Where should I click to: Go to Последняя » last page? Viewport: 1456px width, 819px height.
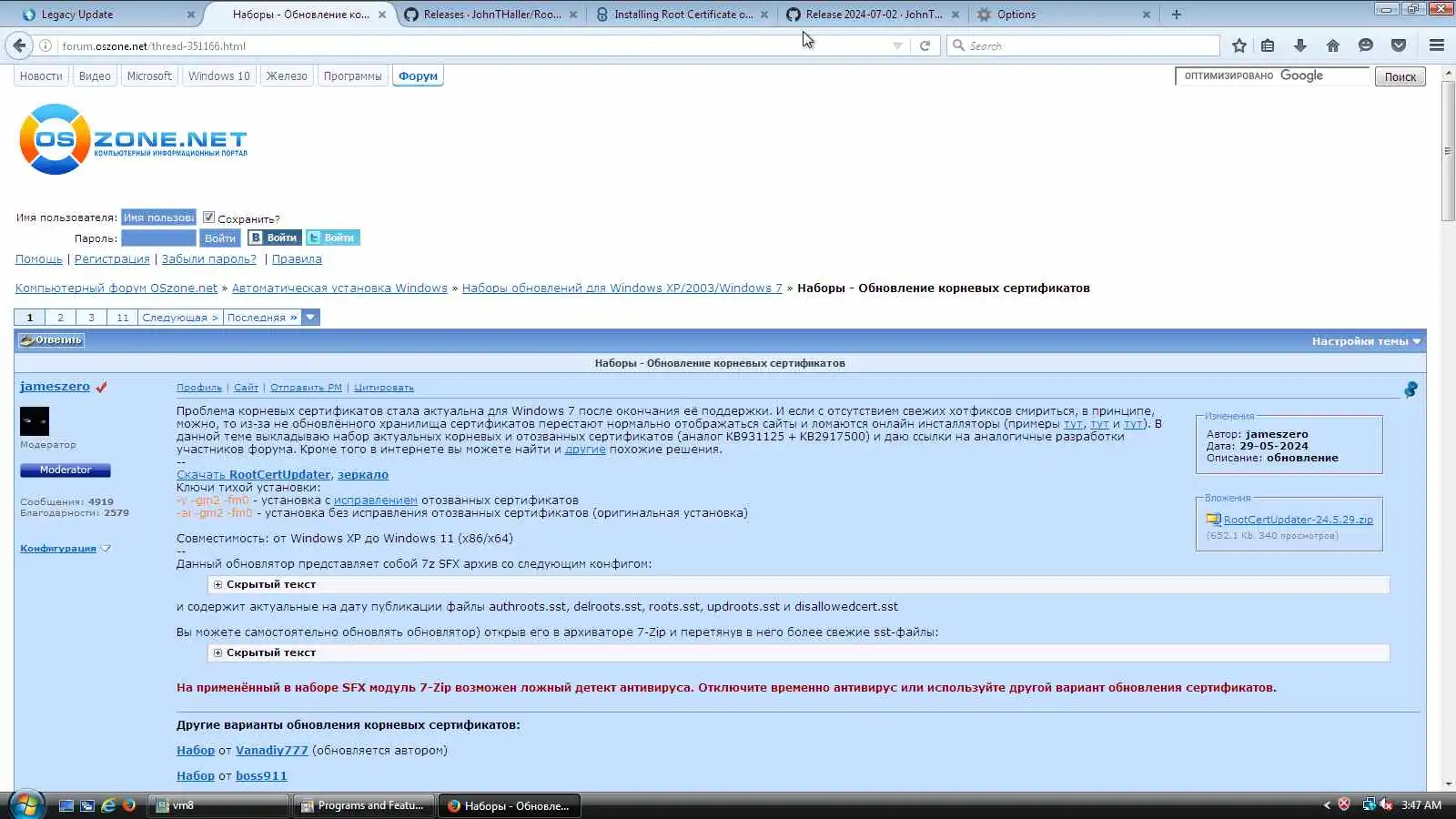pos(262,318)
